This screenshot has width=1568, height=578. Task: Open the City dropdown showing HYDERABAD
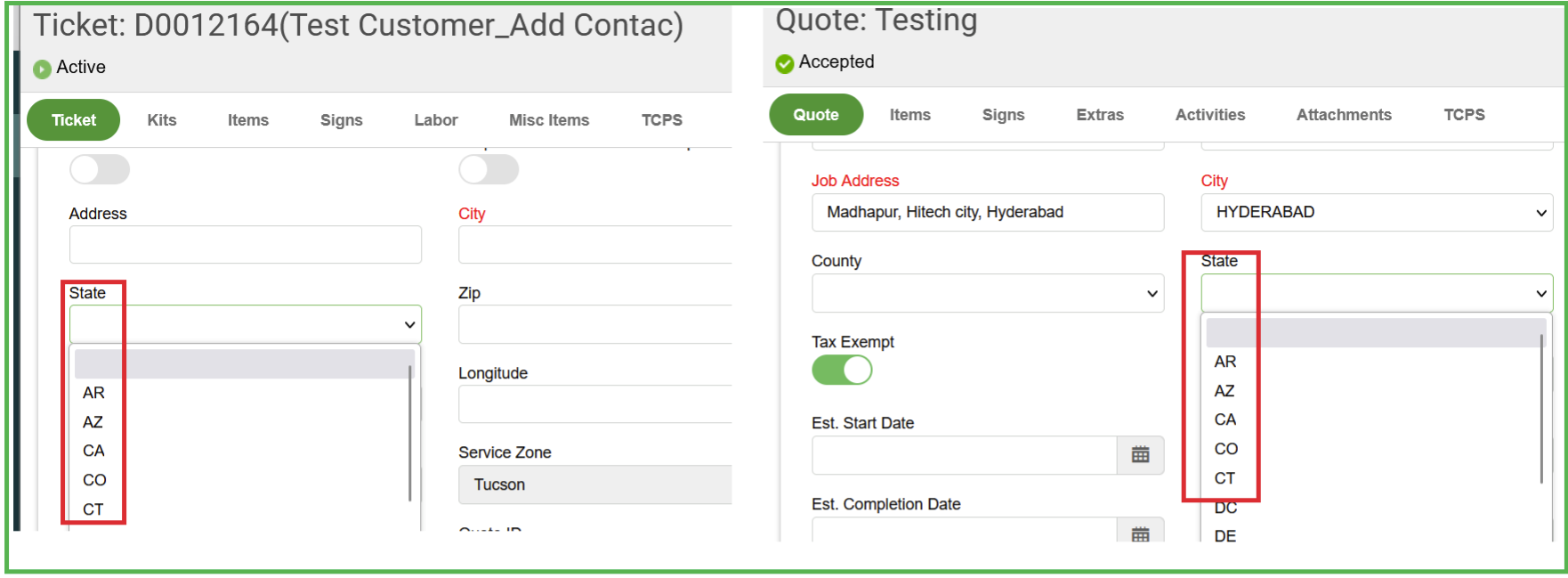tap(1376, 213)
